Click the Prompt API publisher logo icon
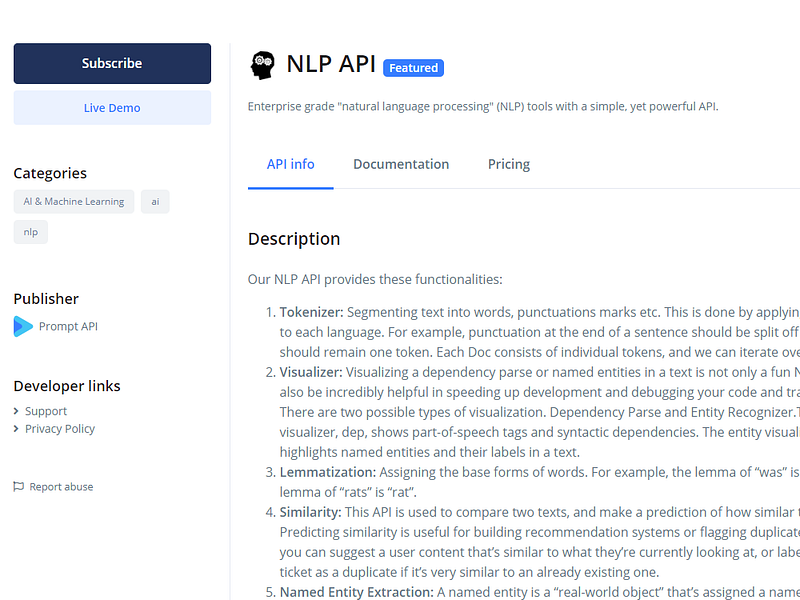 click(x=23, y=327)
